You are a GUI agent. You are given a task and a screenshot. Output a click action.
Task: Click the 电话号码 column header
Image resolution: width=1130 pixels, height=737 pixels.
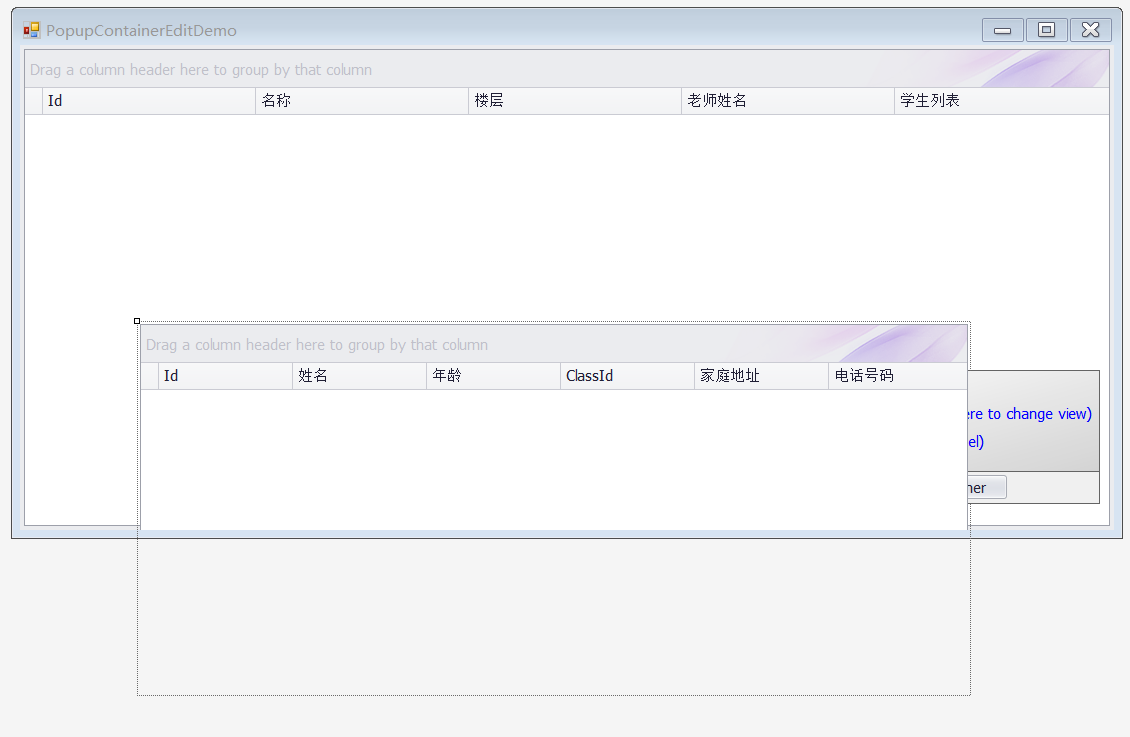pyautogui.click(x=895, y=375)
